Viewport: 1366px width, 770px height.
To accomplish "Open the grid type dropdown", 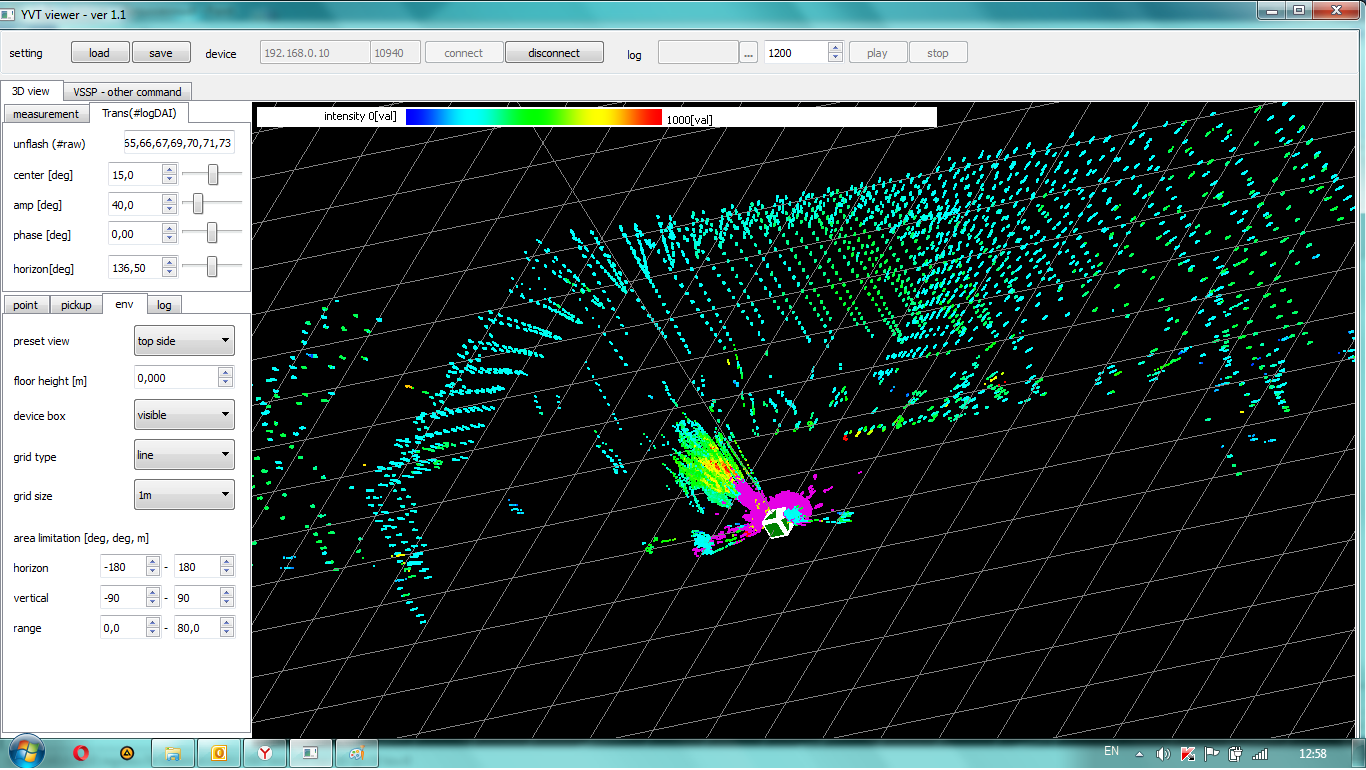I will pos(184,455).
